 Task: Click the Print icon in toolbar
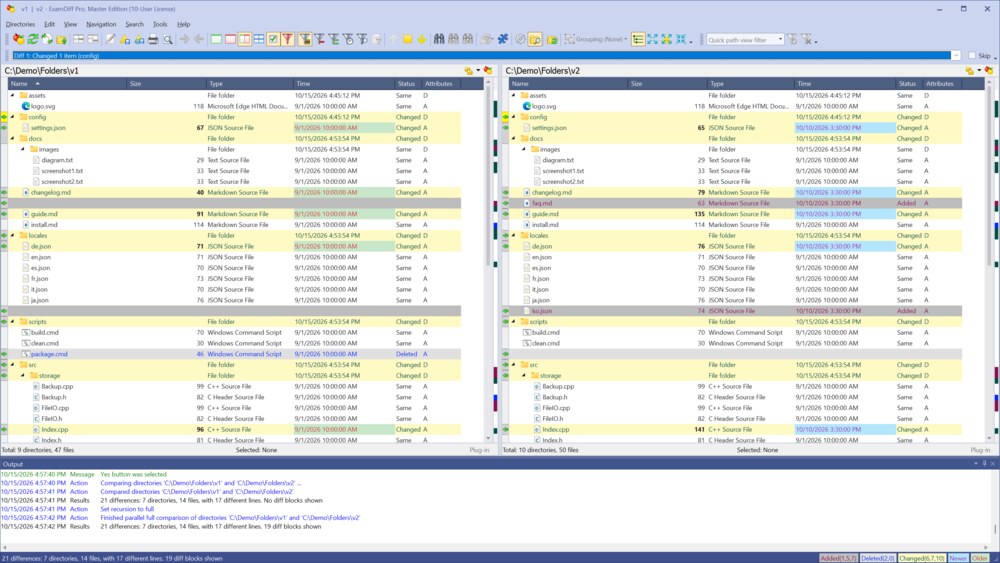[153, 40]
